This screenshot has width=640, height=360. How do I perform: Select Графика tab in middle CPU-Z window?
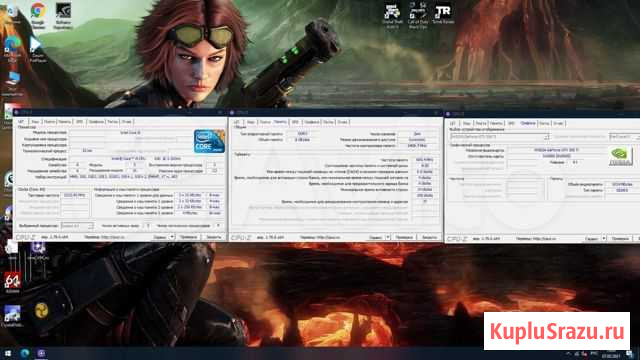(312, 122)
